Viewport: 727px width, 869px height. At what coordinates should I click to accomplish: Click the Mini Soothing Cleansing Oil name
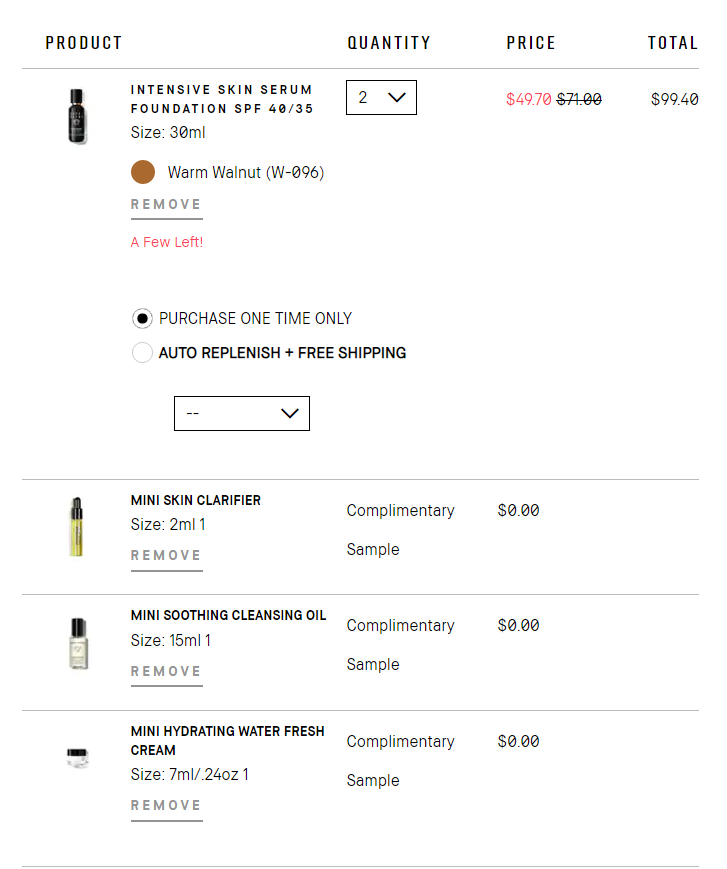click(228, 615)
